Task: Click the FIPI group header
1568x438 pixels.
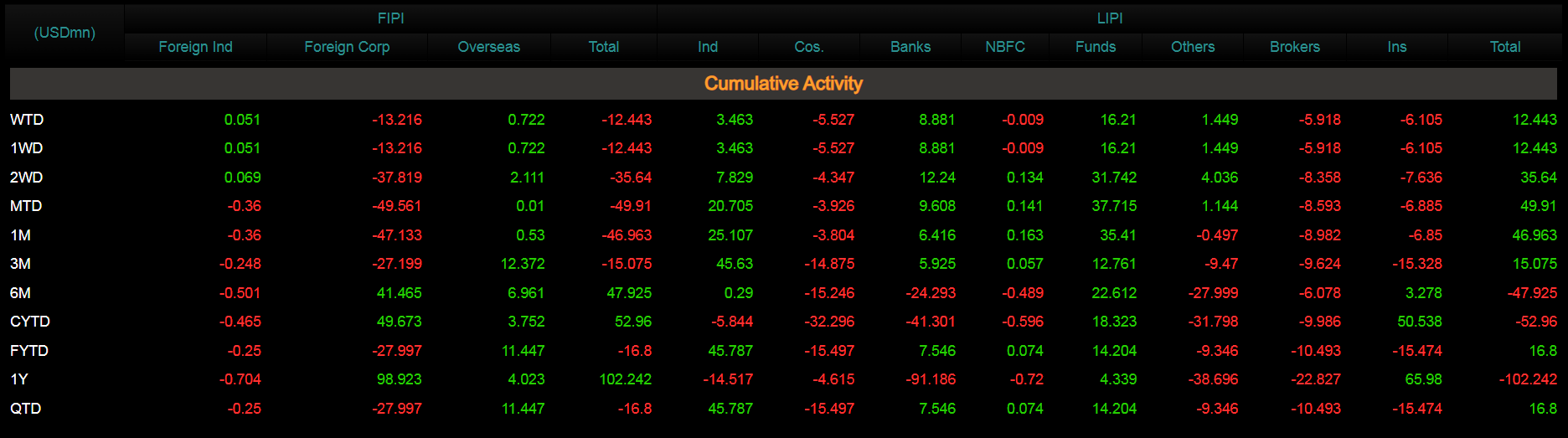Action: [x=390, y=18]
